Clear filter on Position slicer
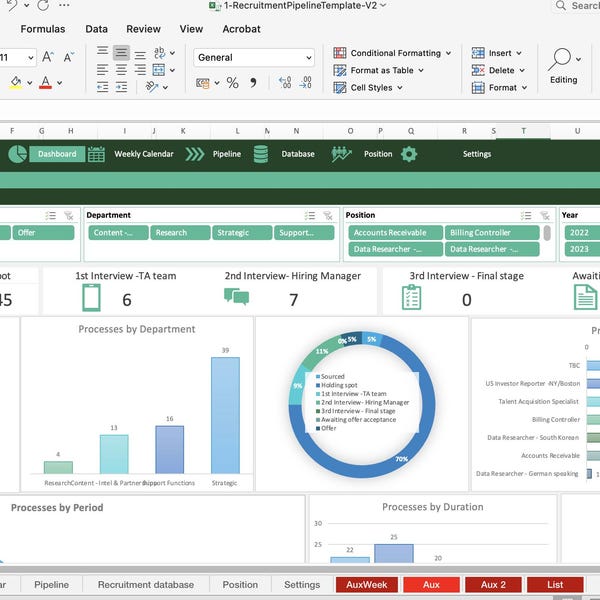Image resolution: width=600 pixels, height=600 pixels. 545,216
